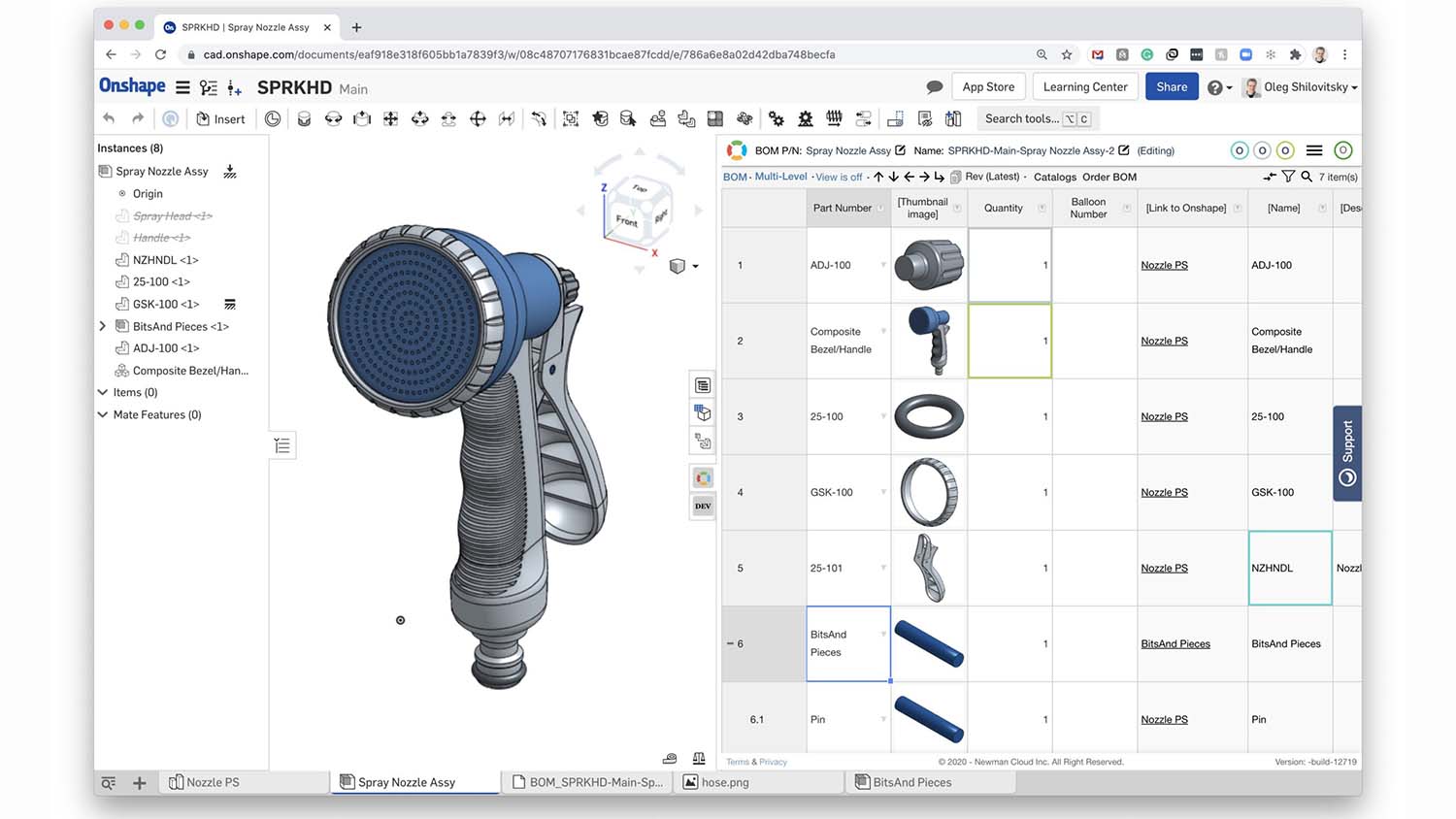Click the Insert parts and assemblies button
1456x819 pixels.
click(220, 119)
